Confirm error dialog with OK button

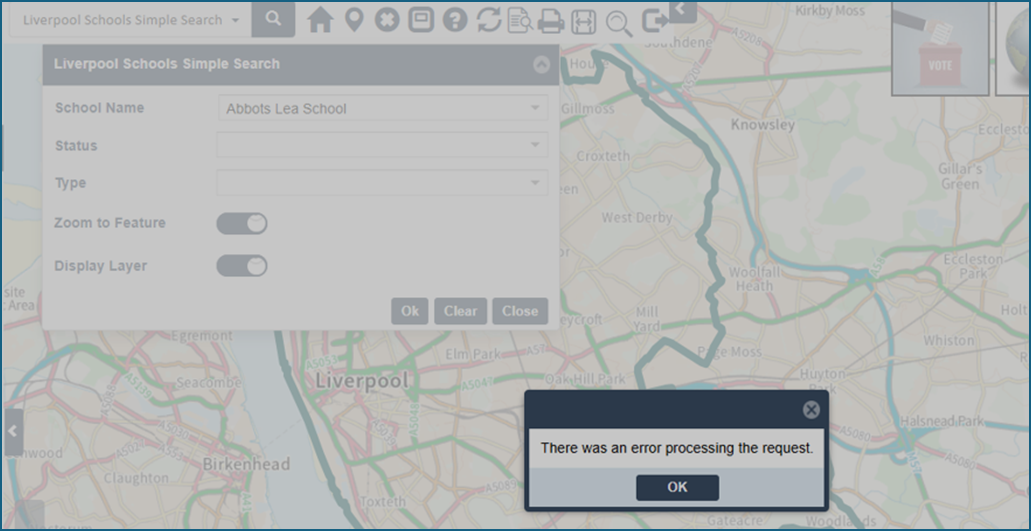click(677, 488)
